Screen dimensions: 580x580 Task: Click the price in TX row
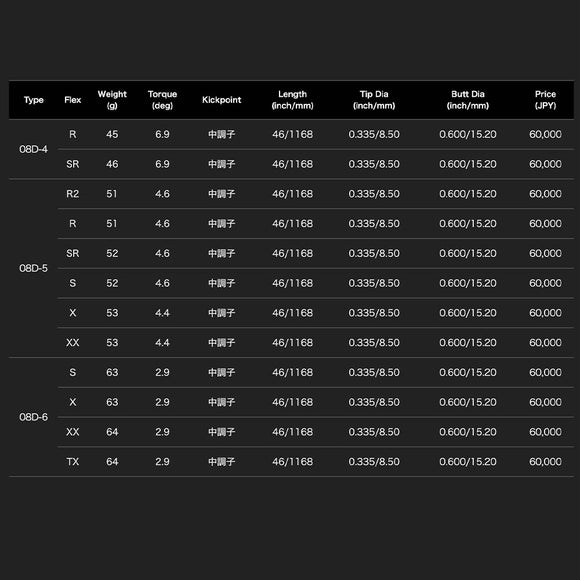click(545, 462)
